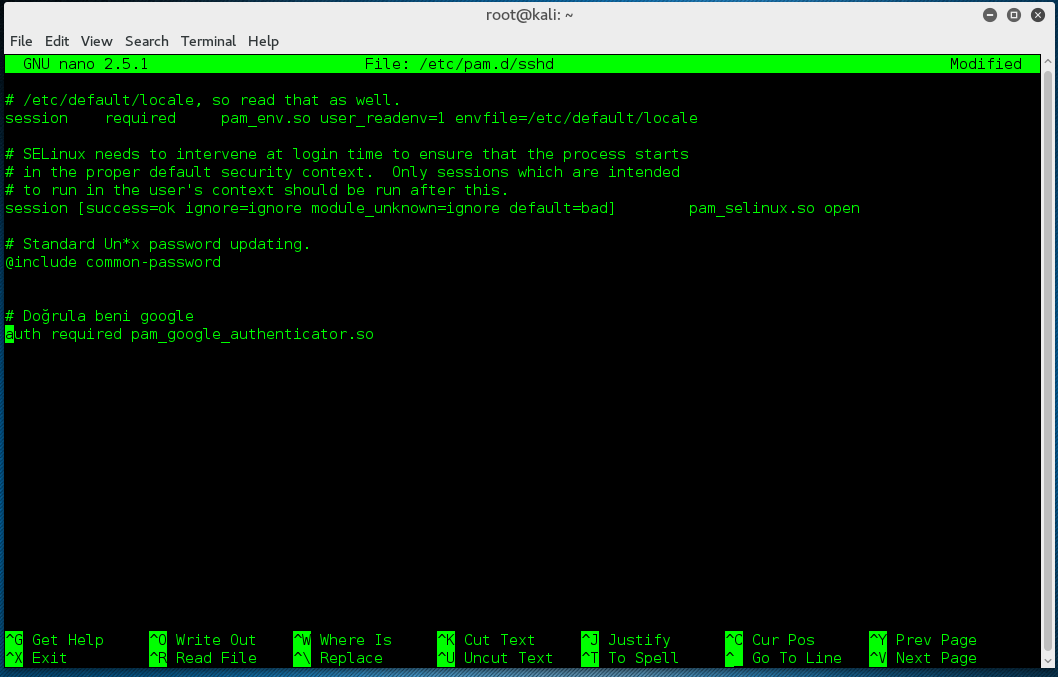Click the Next Page shortcut
Image resolution: width=1058 pixels, height=677 pixels.
coord(929,658)
